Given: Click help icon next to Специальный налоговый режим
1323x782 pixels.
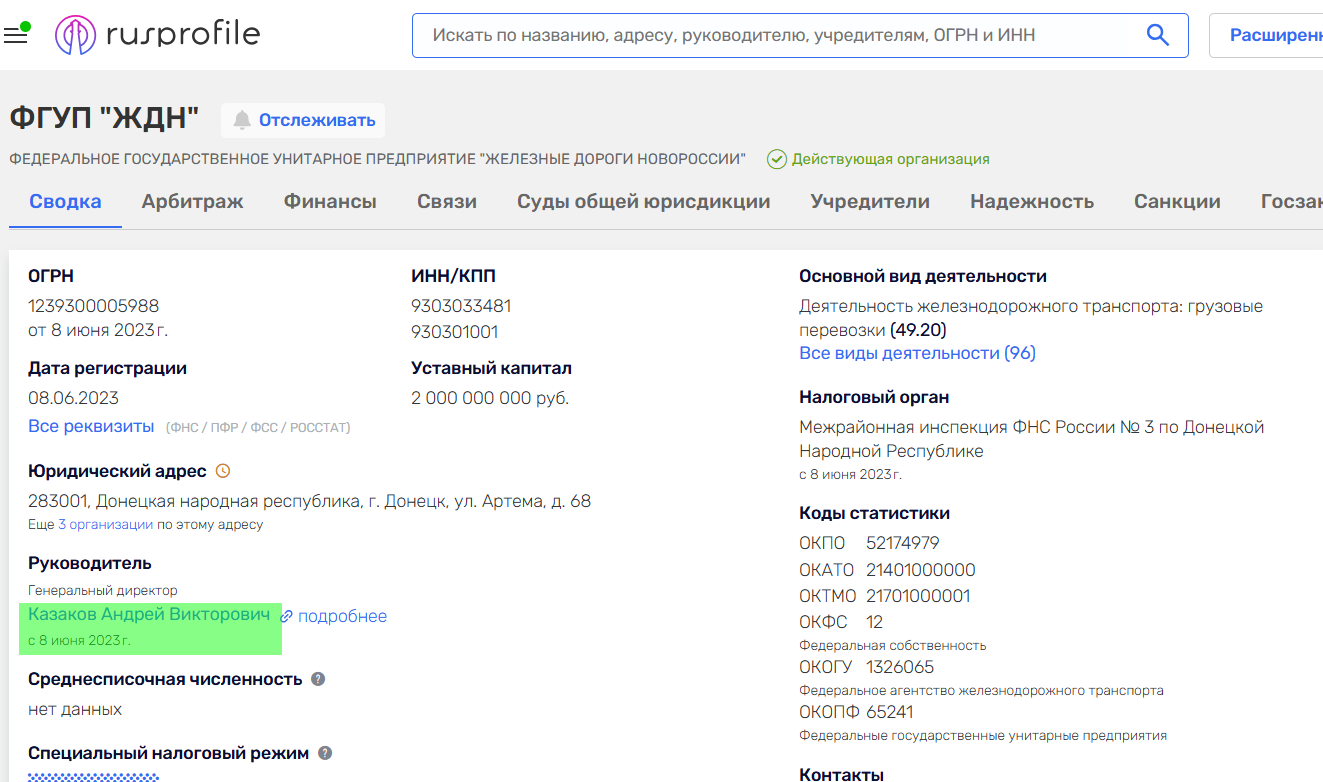Looking at the screenshot, I should coord(324,753).
